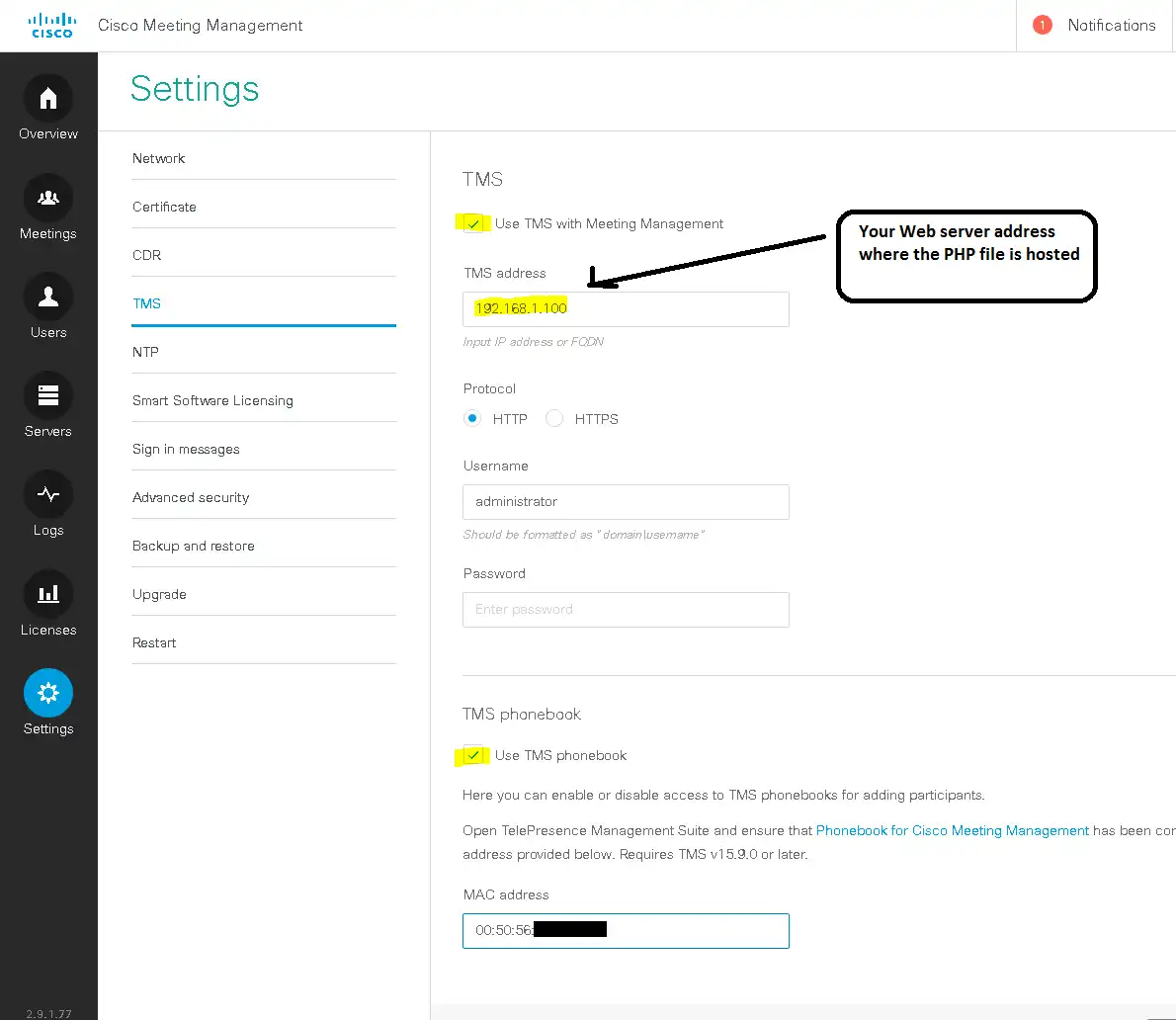
Task: Switch to the Network settings tab
Action: [x=159, y=158]
